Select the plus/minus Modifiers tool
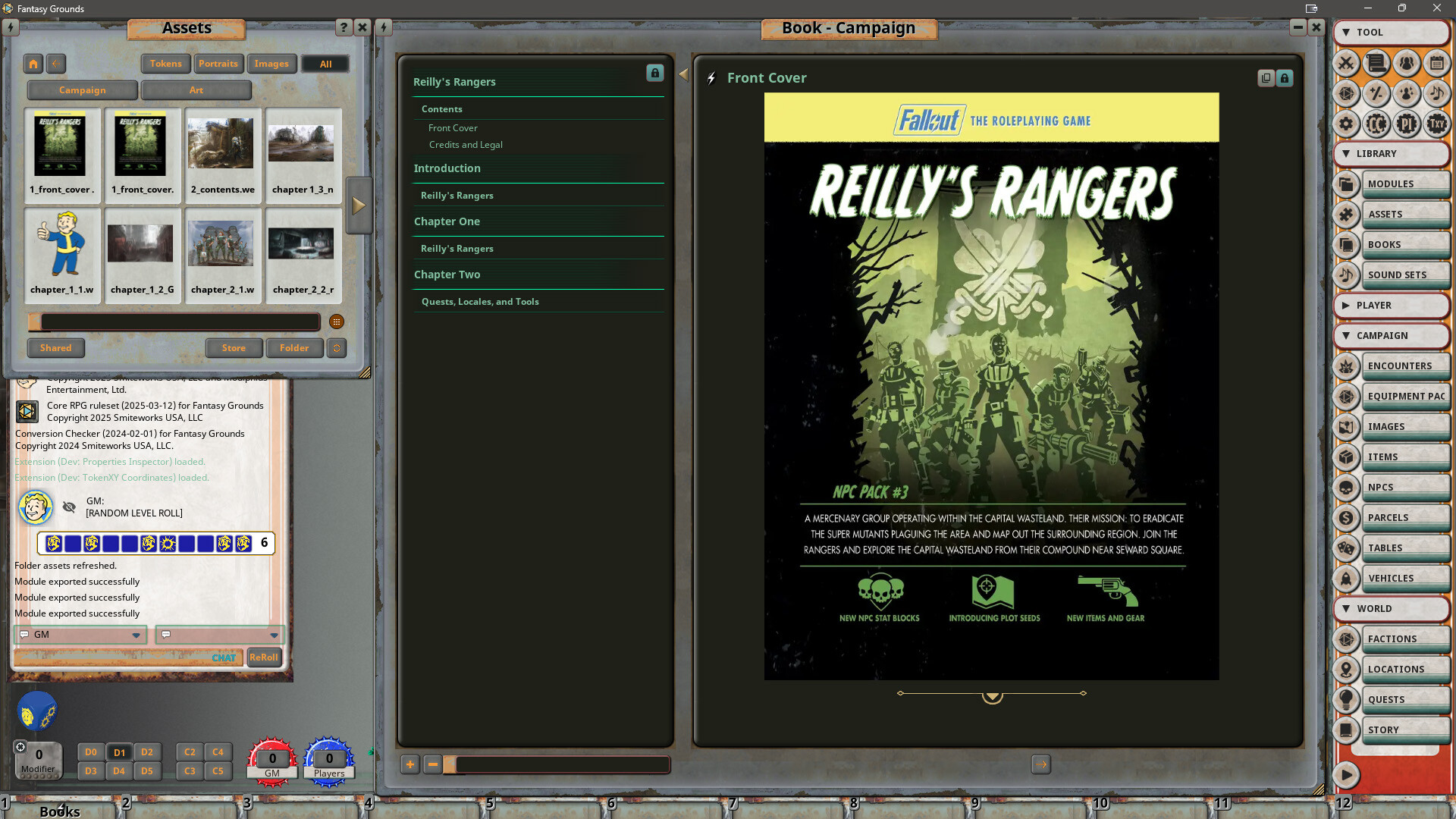 1376,94
